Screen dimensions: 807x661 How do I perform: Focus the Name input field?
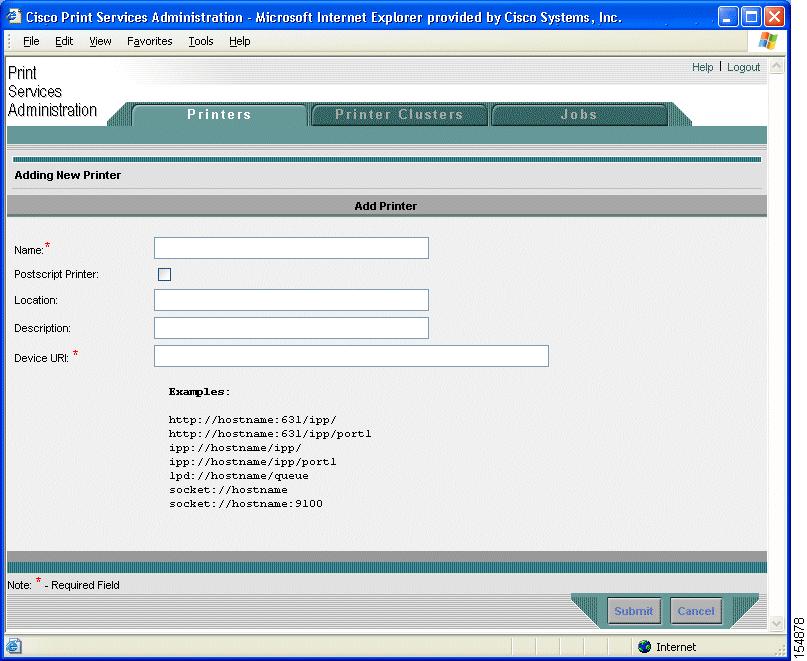(291, 248)
